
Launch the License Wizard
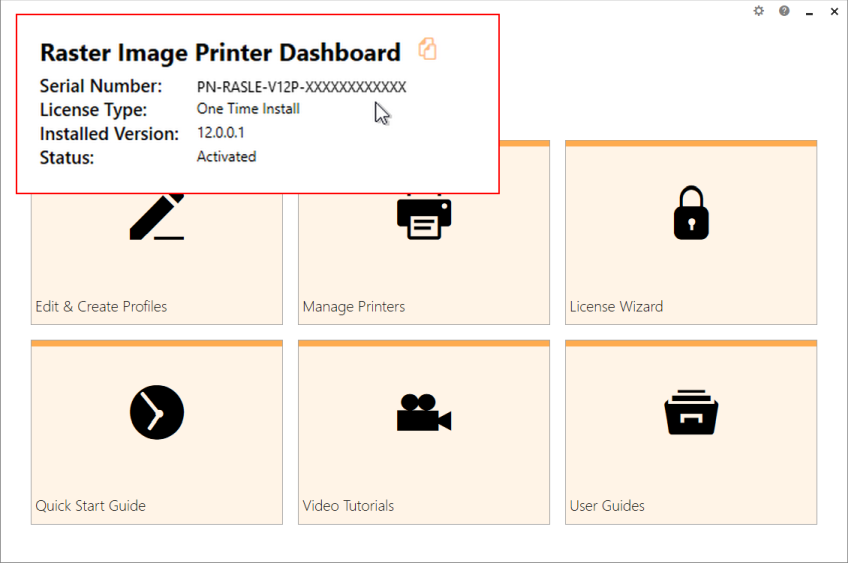[x=691, y=233]
